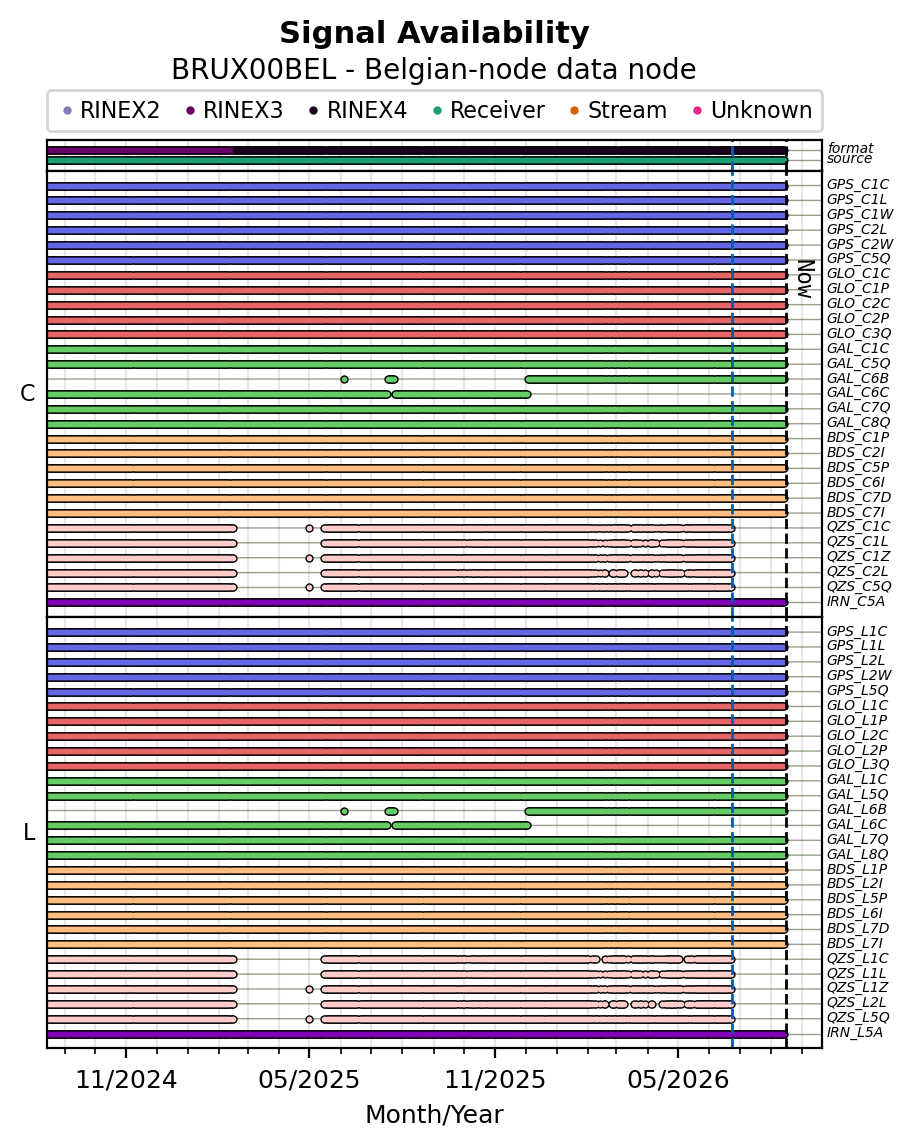Click the format row label
This screenshot has width=914, height=1147.
(850, 148)
